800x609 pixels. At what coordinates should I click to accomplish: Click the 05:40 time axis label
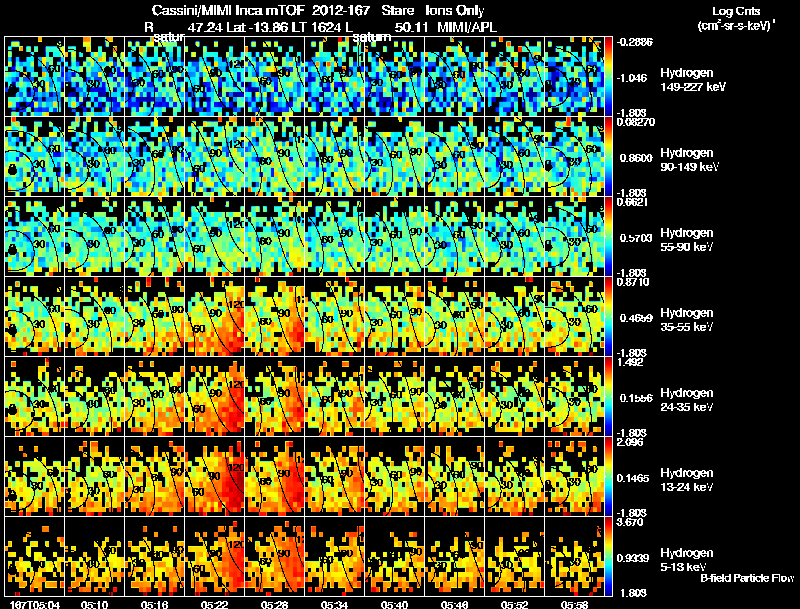pyautogui.click(x=395, y=604)
